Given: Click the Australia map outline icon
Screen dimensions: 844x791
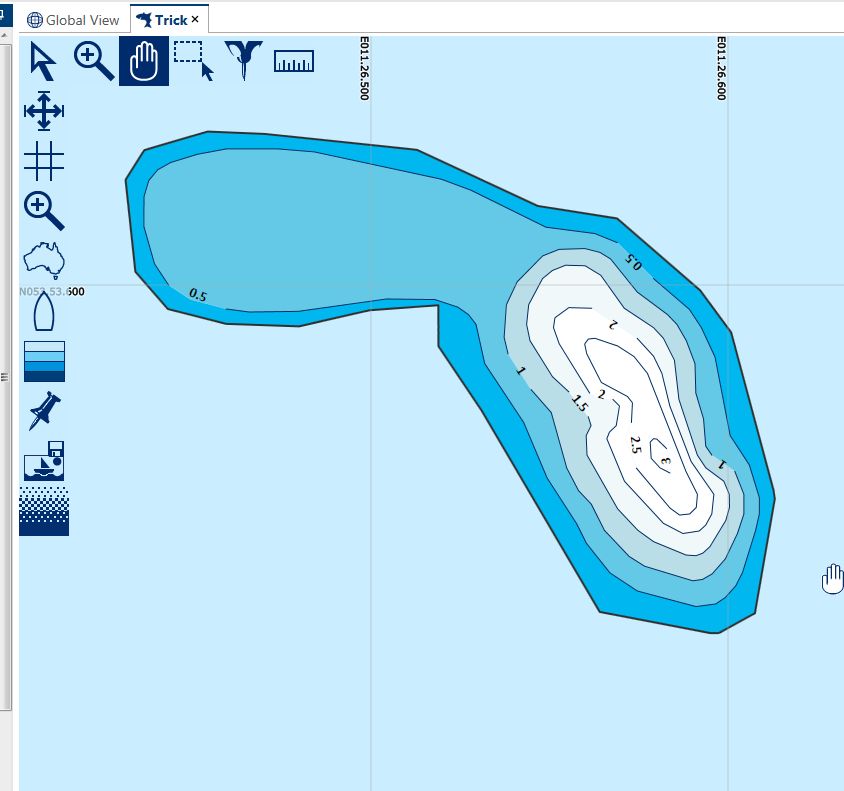Looking at the screenshot, I should tap(43, 261).
